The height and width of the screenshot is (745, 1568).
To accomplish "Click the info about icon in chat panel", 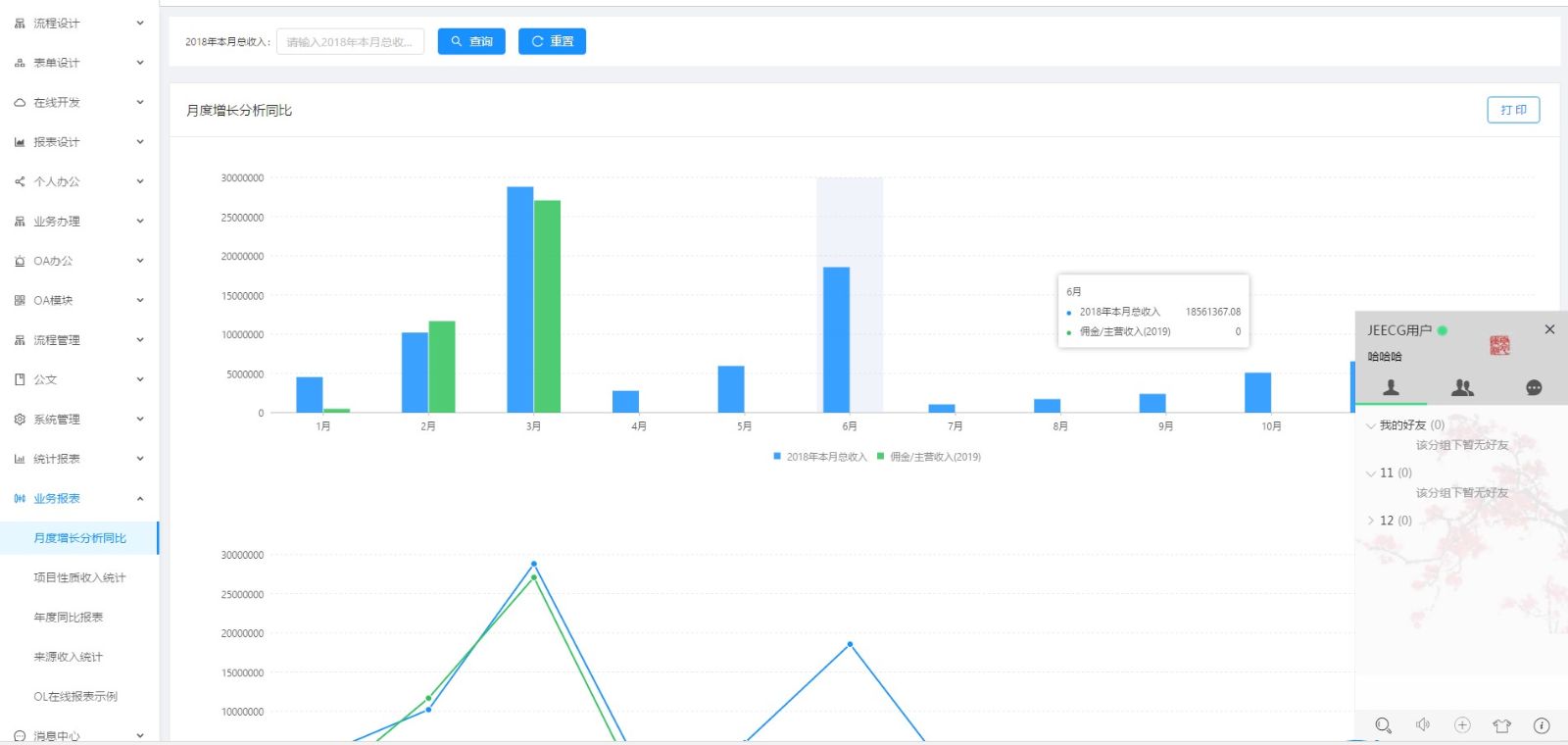I will click(1542, 725).
